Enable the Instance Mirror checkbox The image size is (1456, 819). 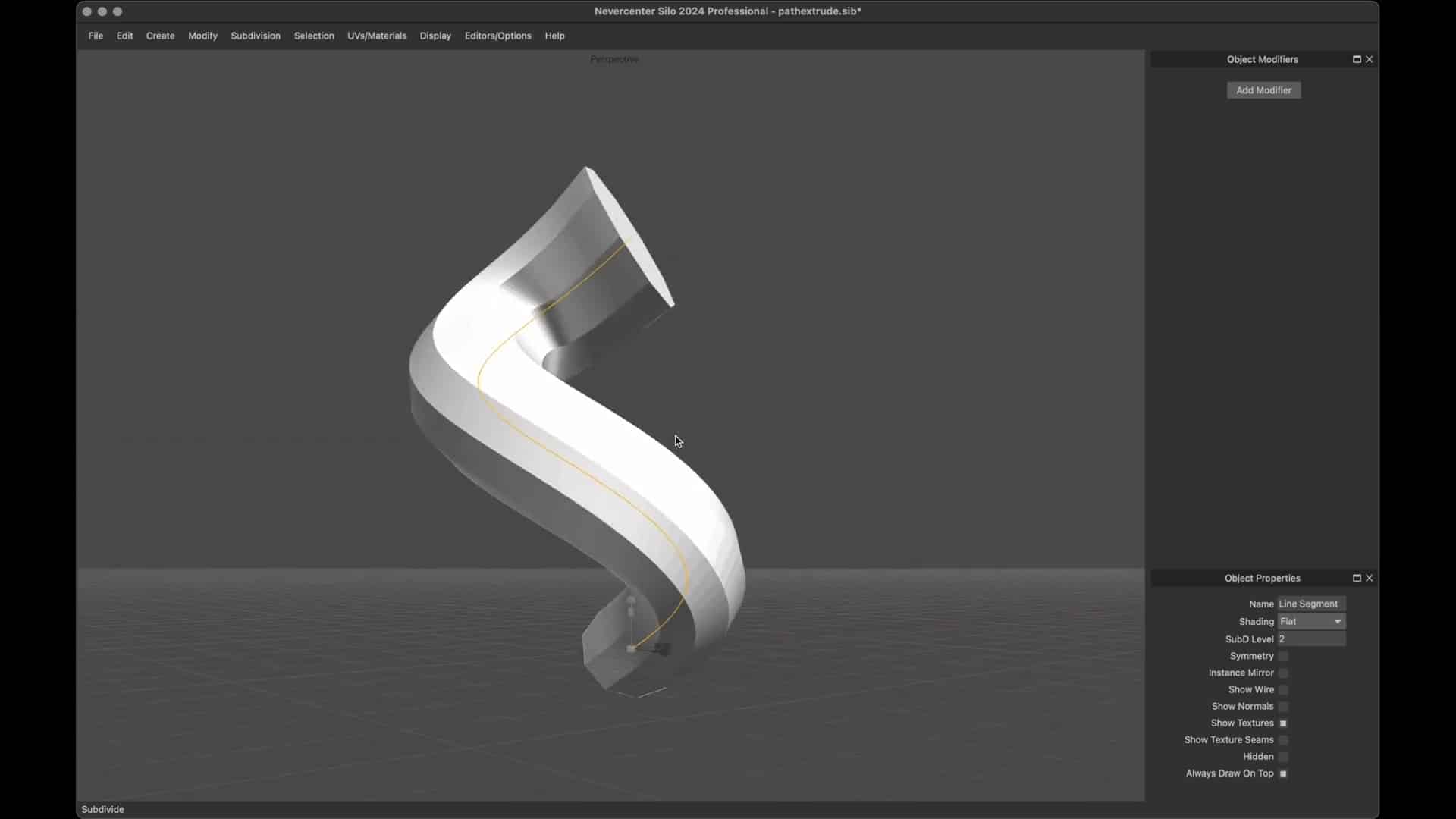[1284, 673]
